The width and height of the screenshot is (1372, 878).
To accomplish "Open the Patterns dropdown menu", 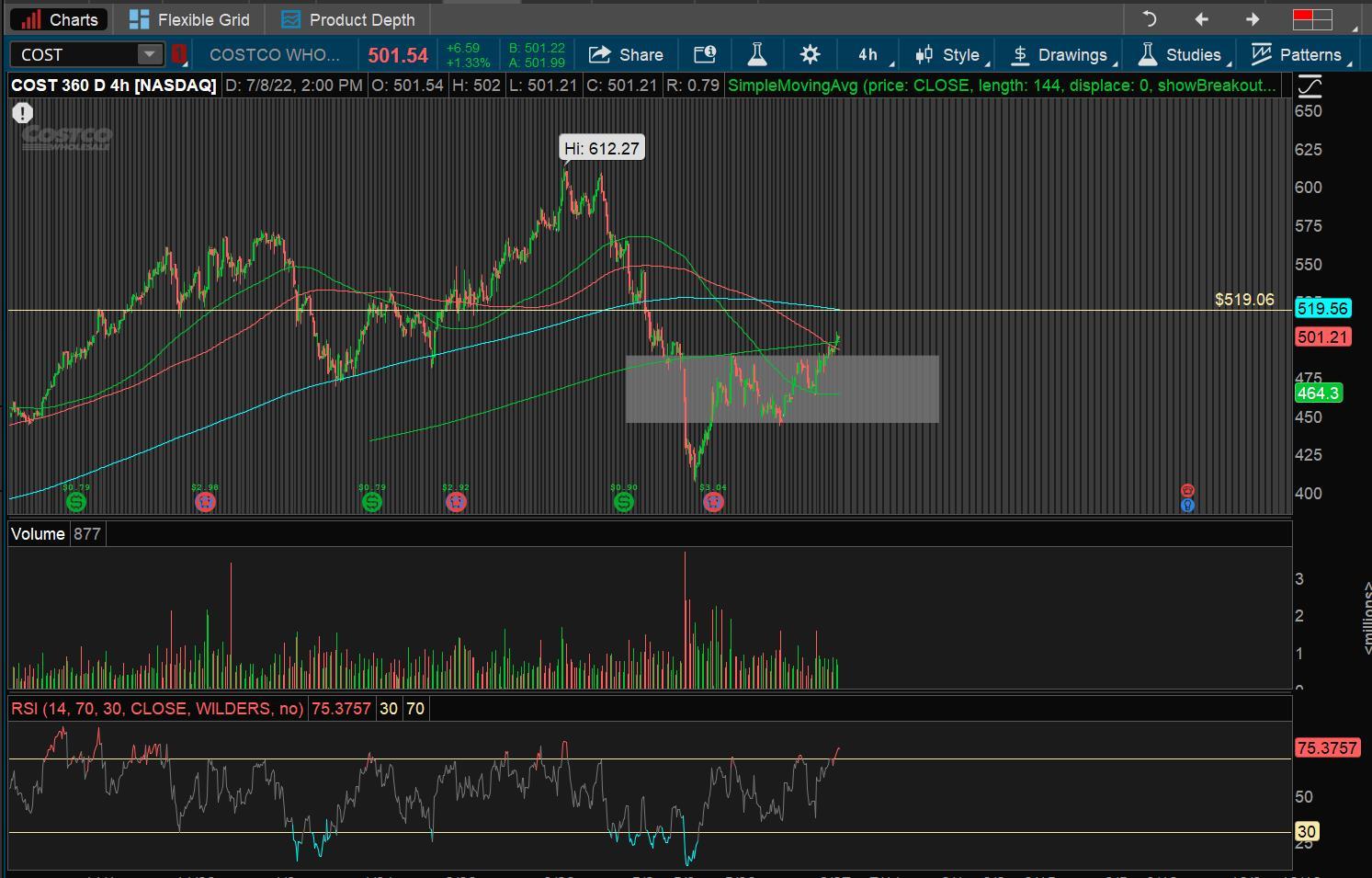I will [x=1301, y=54].
